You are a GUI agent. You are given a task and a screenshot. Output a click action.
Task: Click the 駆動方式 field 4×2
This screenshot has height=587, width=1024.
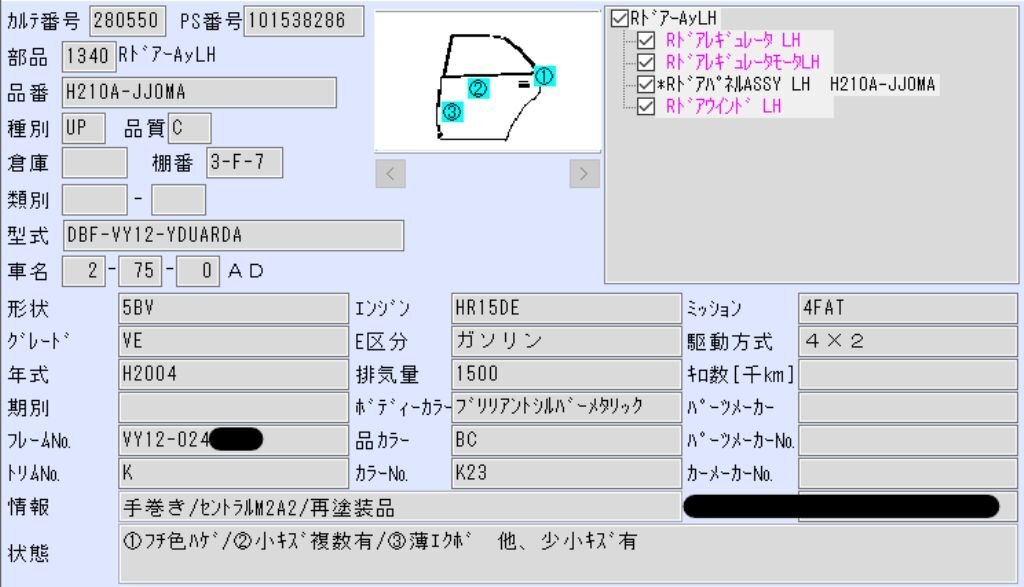[x=908, y=341]
